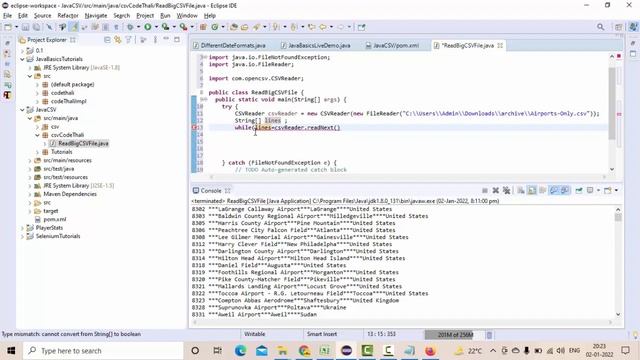Image resolution: width=640 pixels, height=360 pixels.
Task: Click the Windows taskbar search box
Action: (103, 351)
